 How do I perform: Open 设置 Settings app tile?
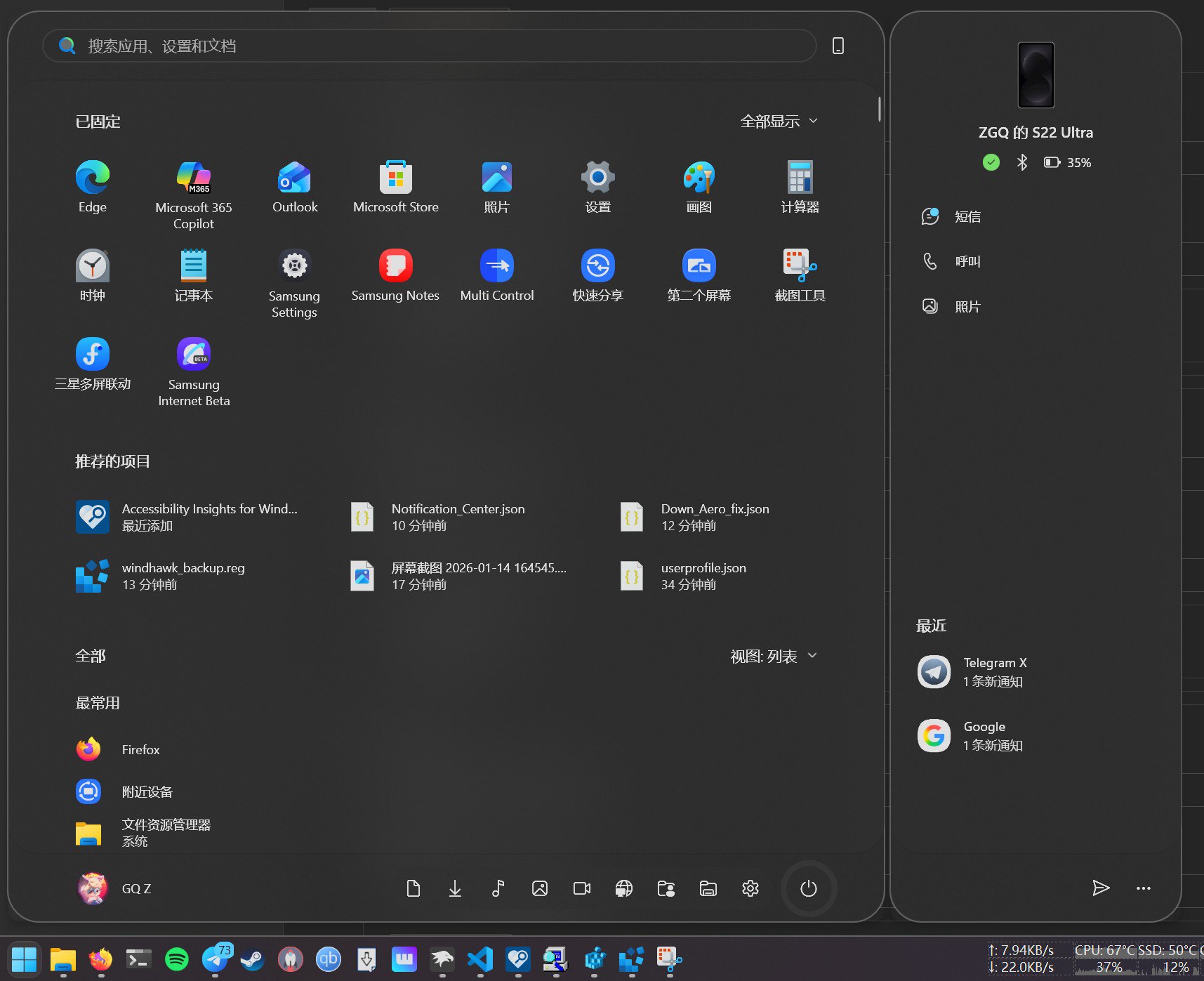[597, 187]
